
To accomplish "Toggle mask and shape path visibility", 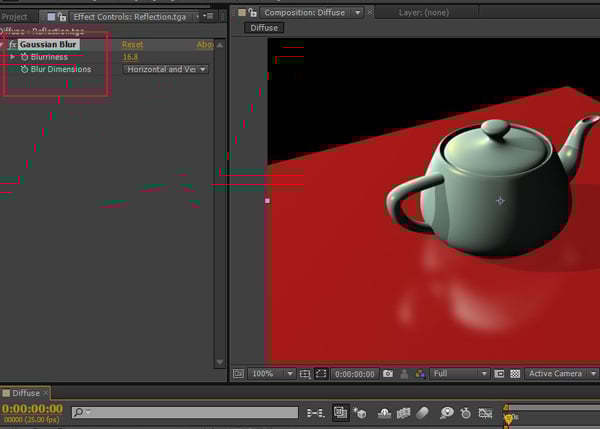I will [x=321, y=374].
